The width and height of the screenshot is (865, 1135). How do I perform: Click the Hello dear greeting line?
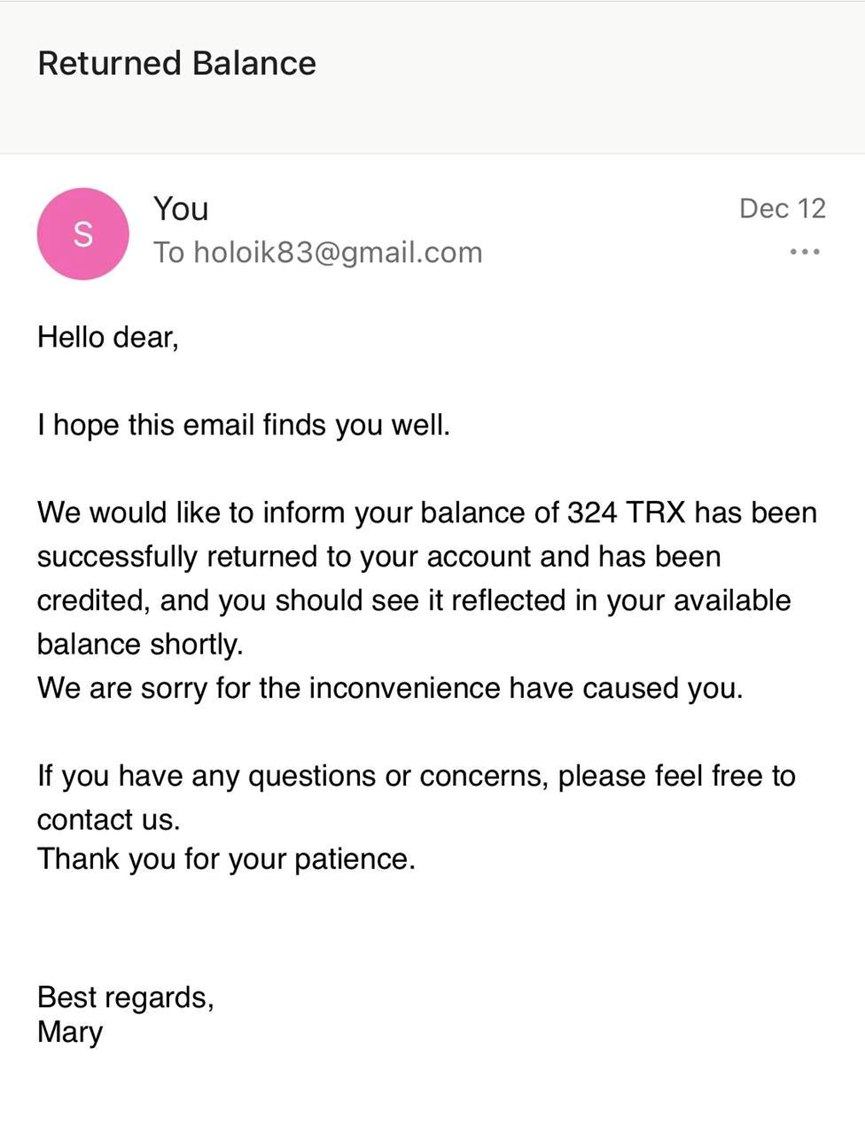click(108, 337)
